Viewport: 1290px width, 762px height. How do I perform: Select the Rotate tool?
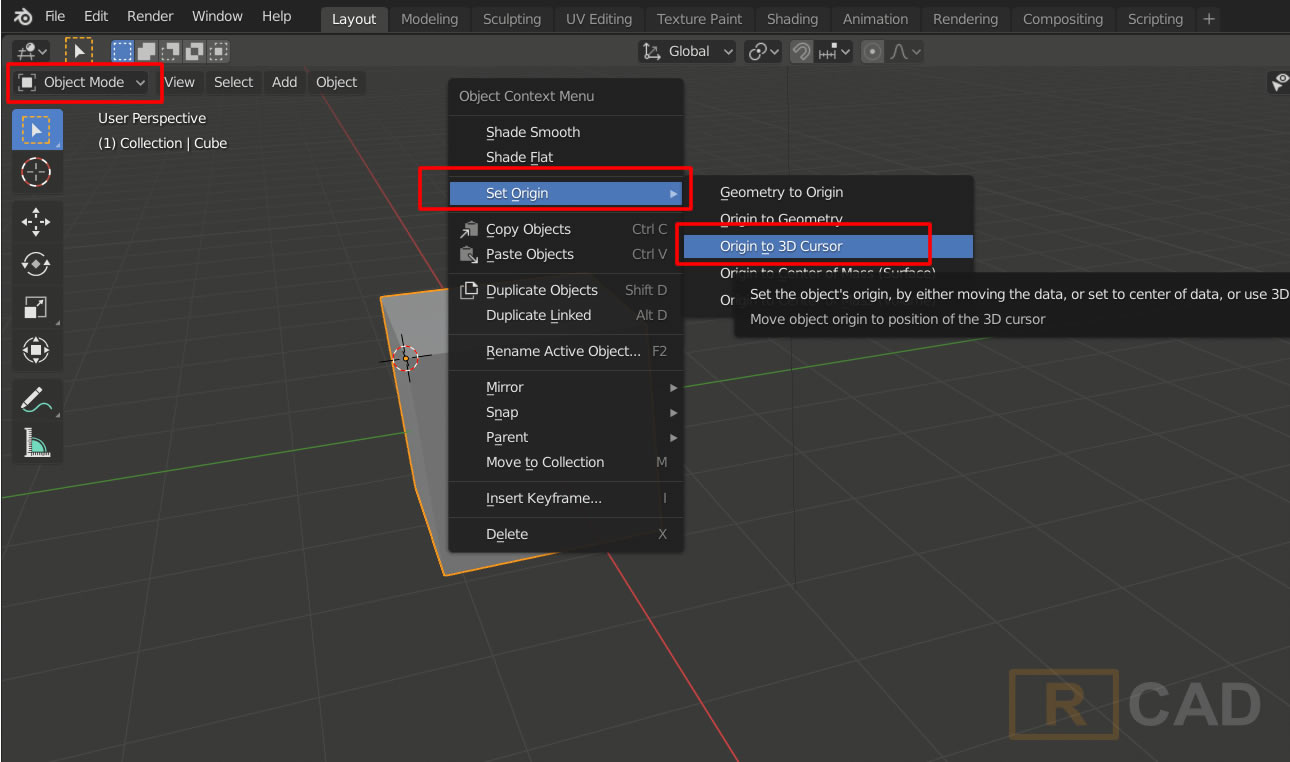[x=37, y=264]
